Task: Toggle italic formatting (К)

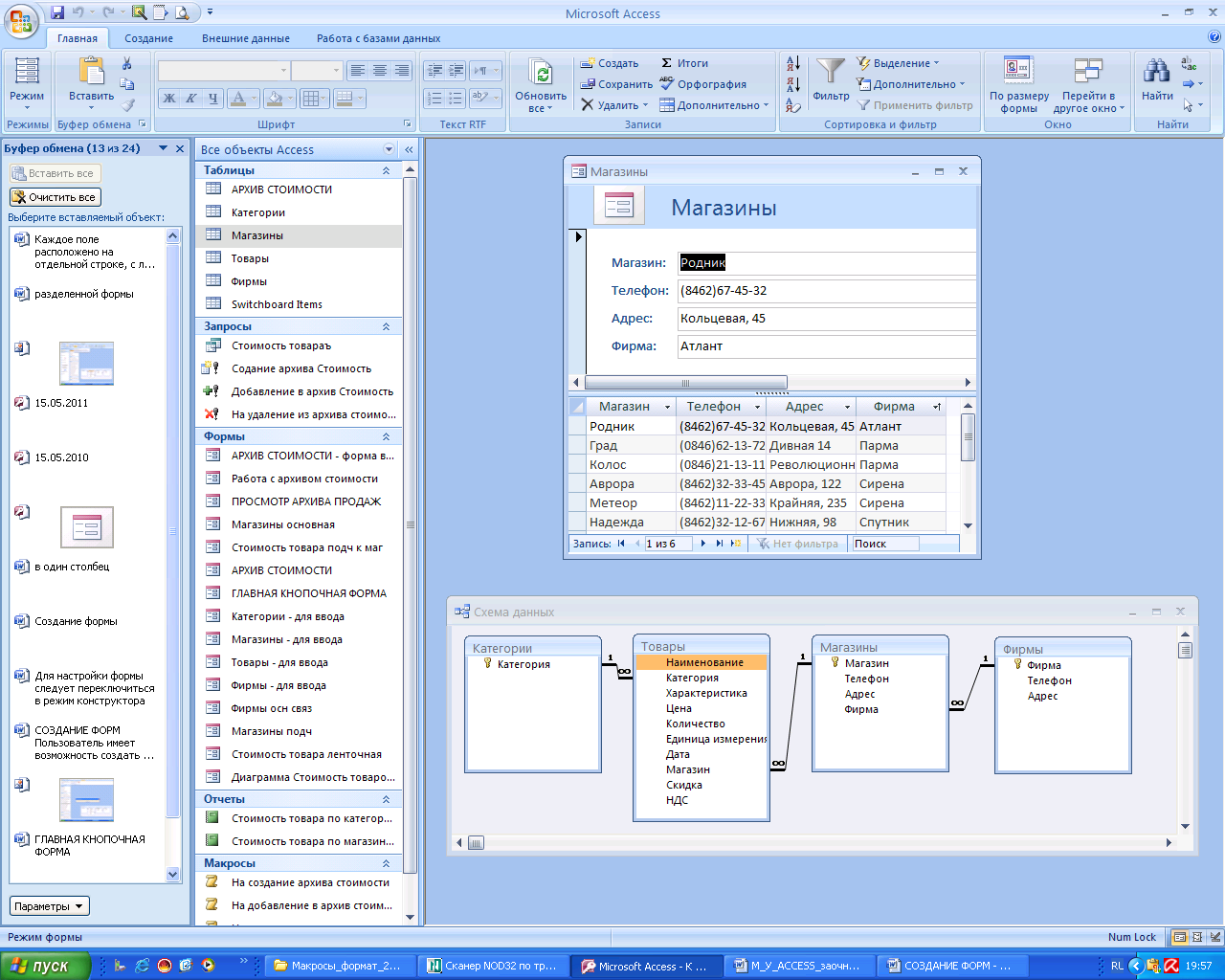Action: tap(191, 98)
